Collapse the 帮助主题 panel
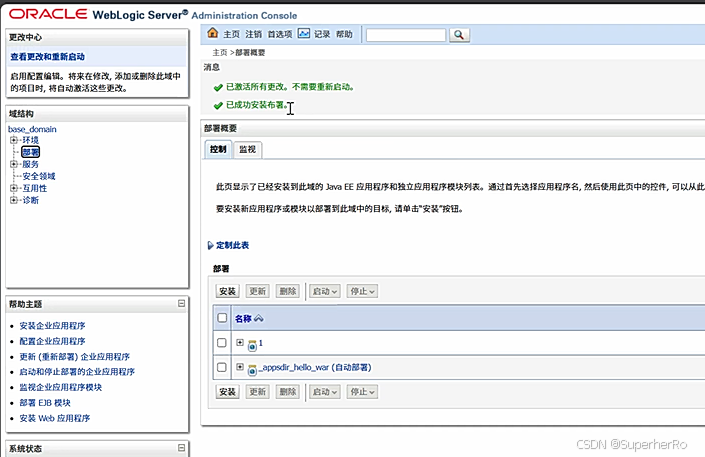This screenshot has height=457, width=705. coord(181,304)
